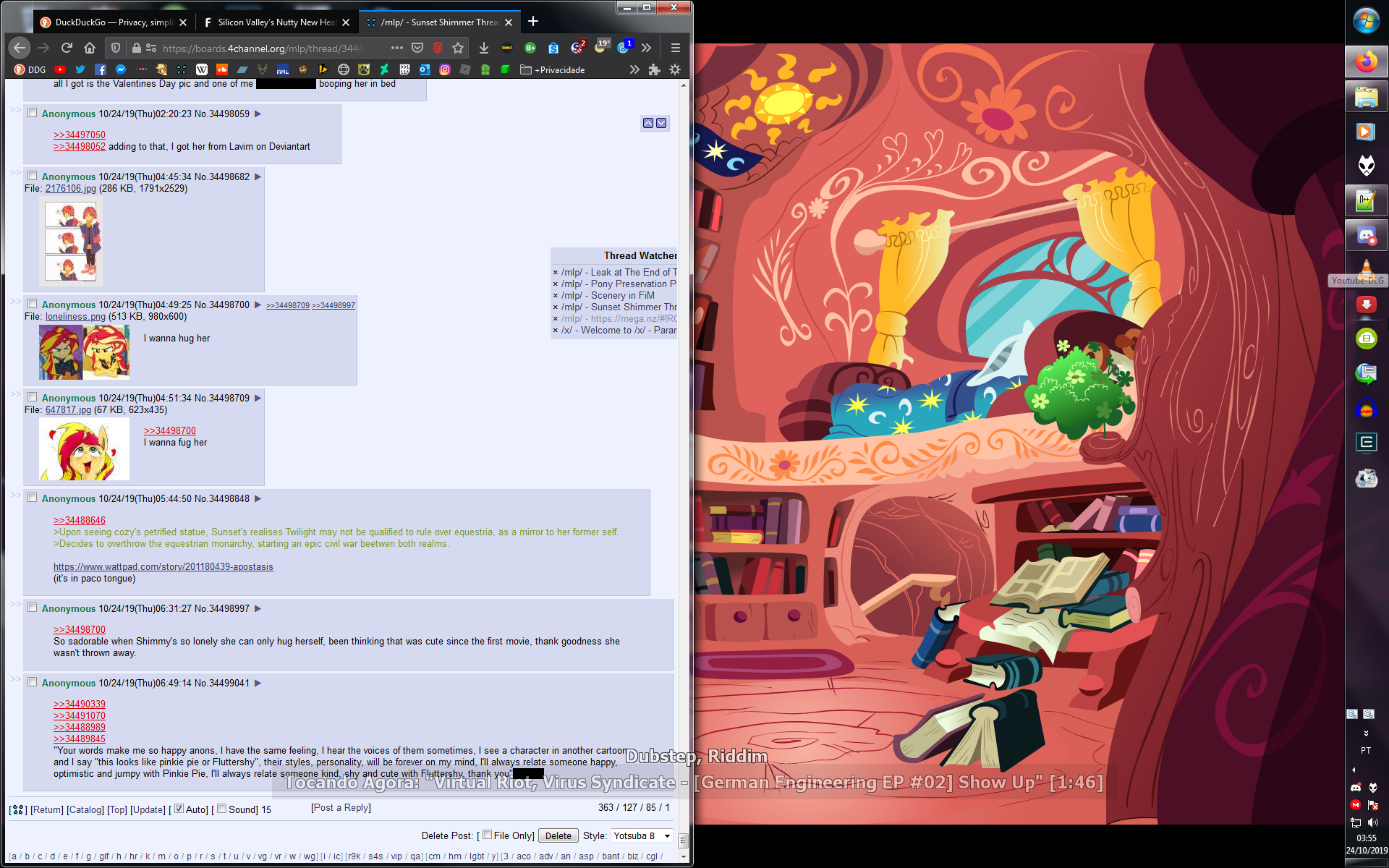1389x868 pixels.
Task: Enable the Sound checkbox
Action: [221, 809]
